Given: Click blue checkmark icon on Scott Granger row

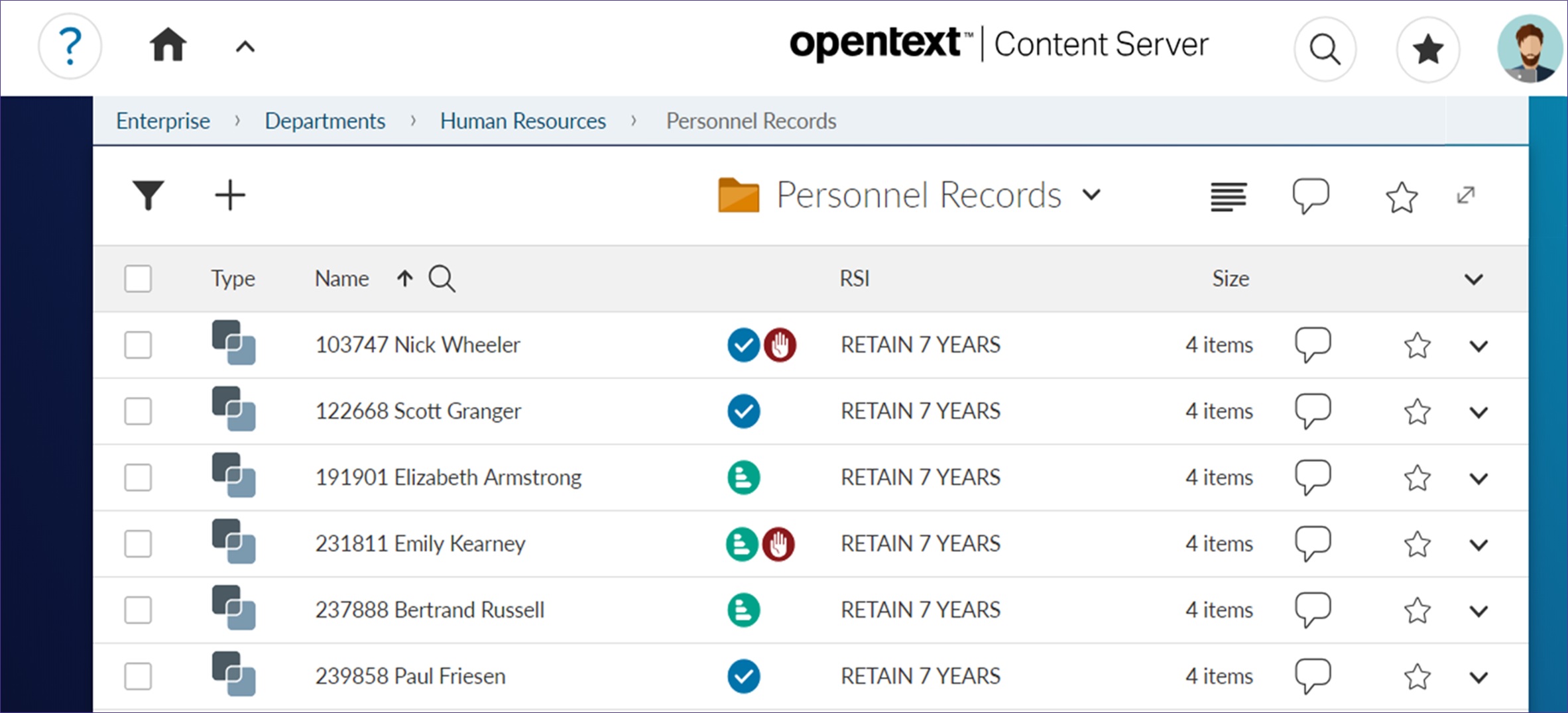Looking at the screenshot, I should pos(744,411).
